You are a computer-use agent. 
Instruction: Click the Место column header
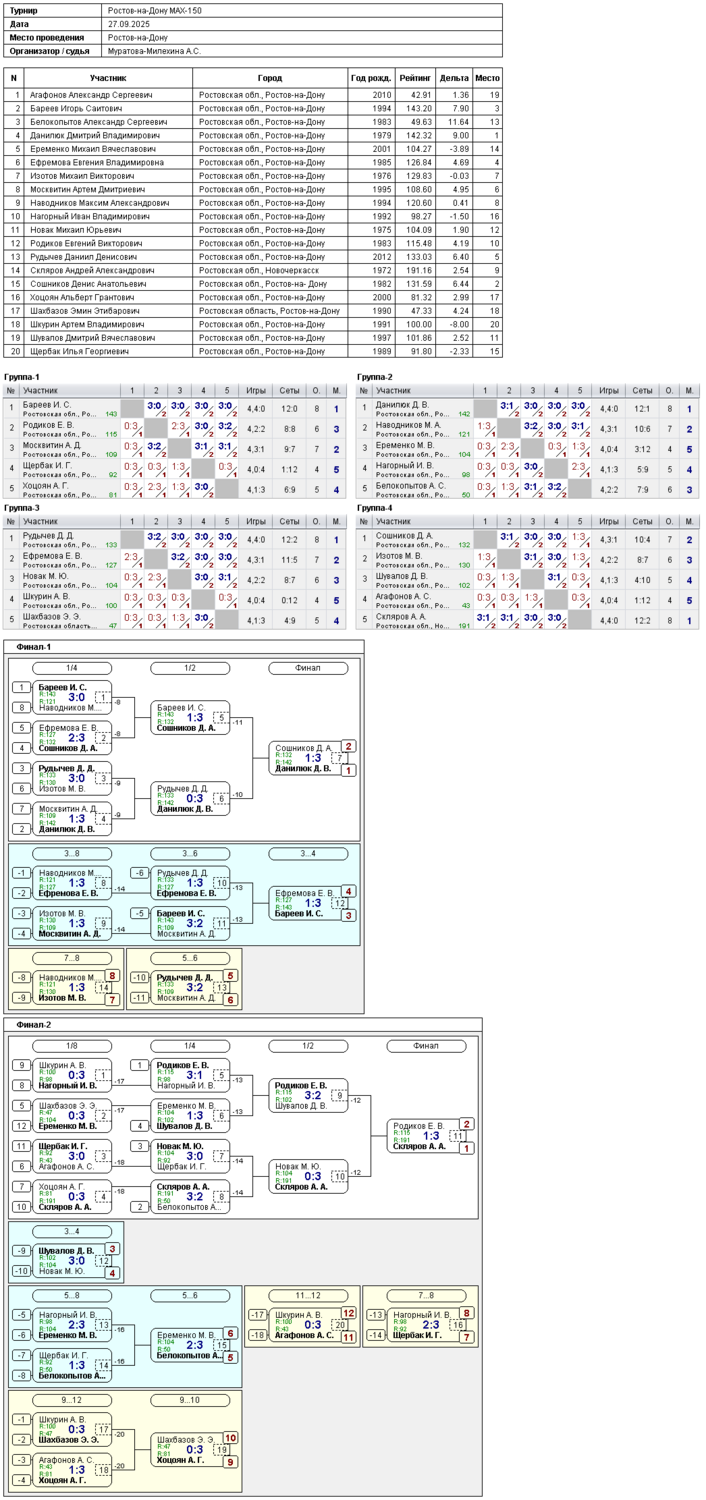click(487, 77)
